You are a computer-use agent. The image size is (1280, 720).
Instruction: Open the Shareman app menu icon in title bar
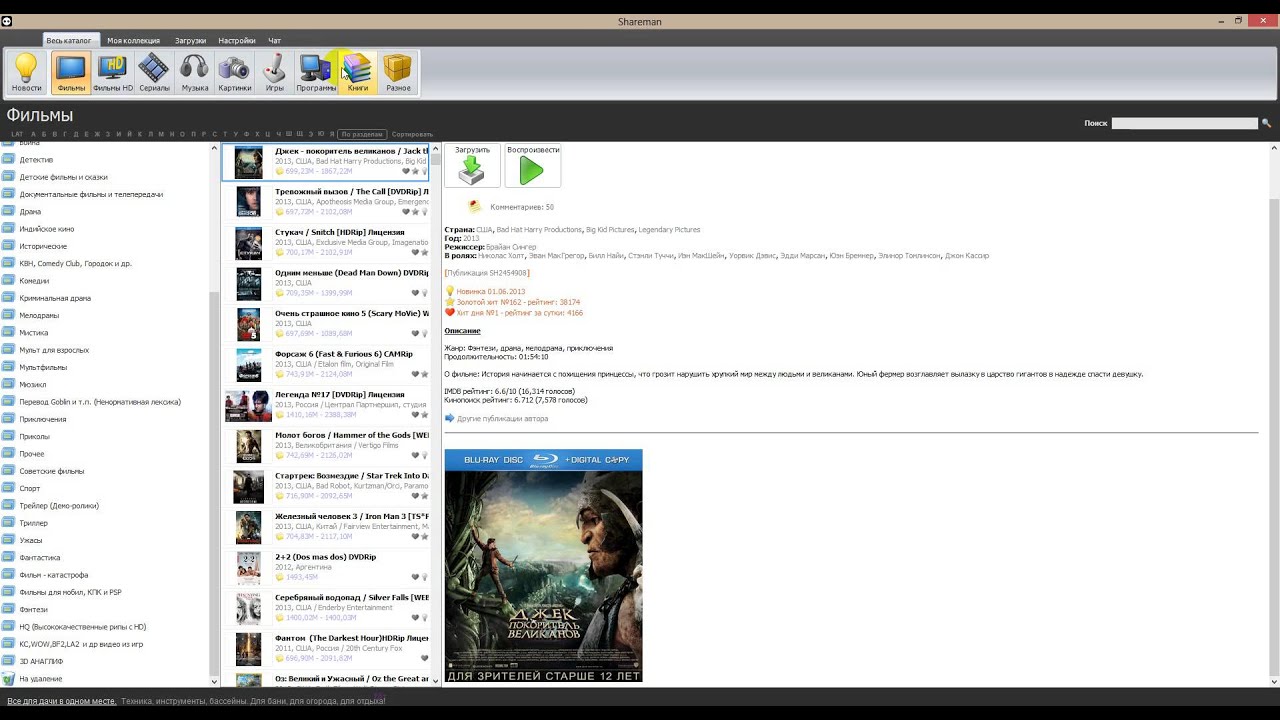click(7, 21)
